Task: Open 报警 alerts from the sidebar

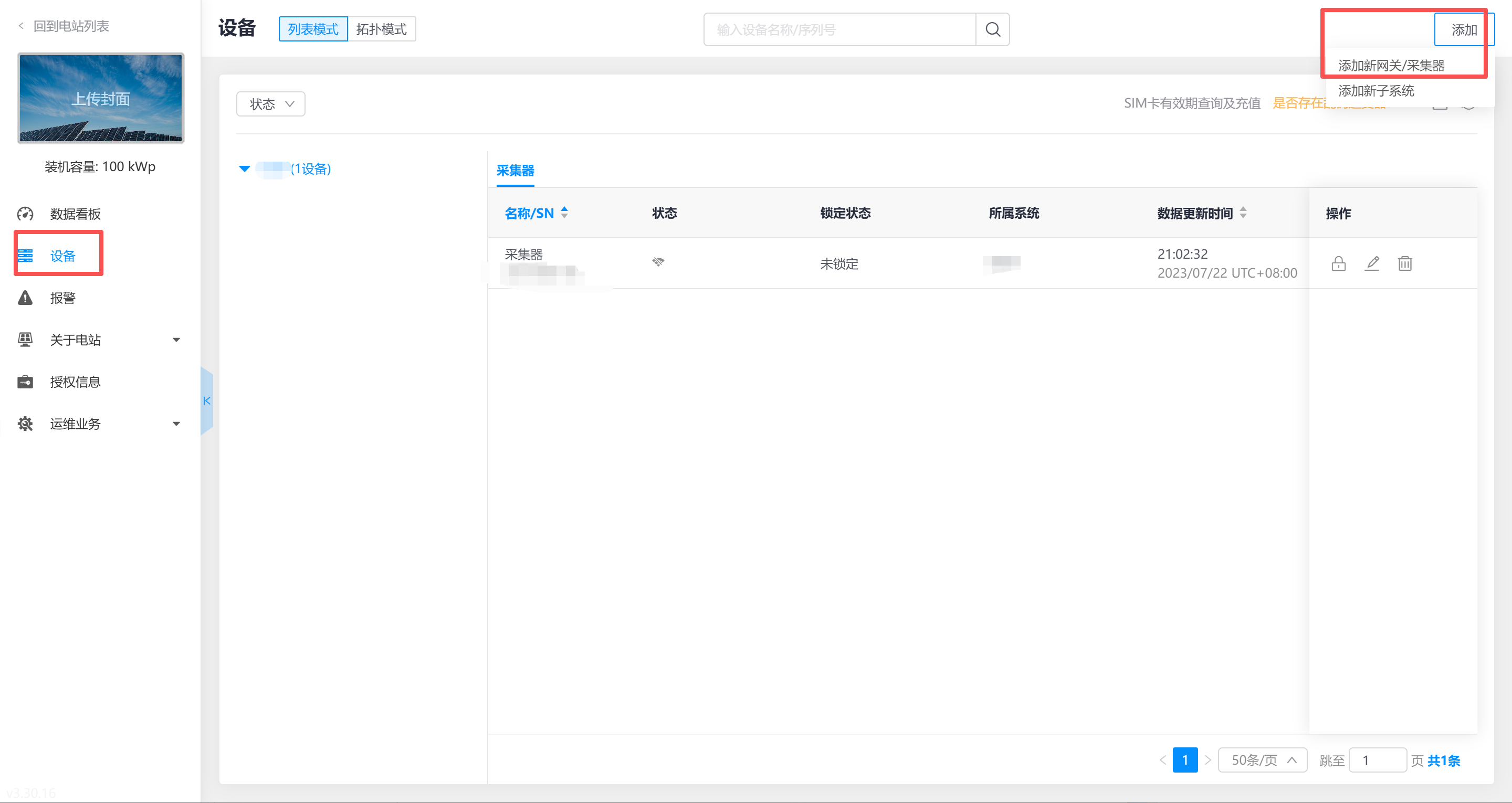Action: (62, 298)
